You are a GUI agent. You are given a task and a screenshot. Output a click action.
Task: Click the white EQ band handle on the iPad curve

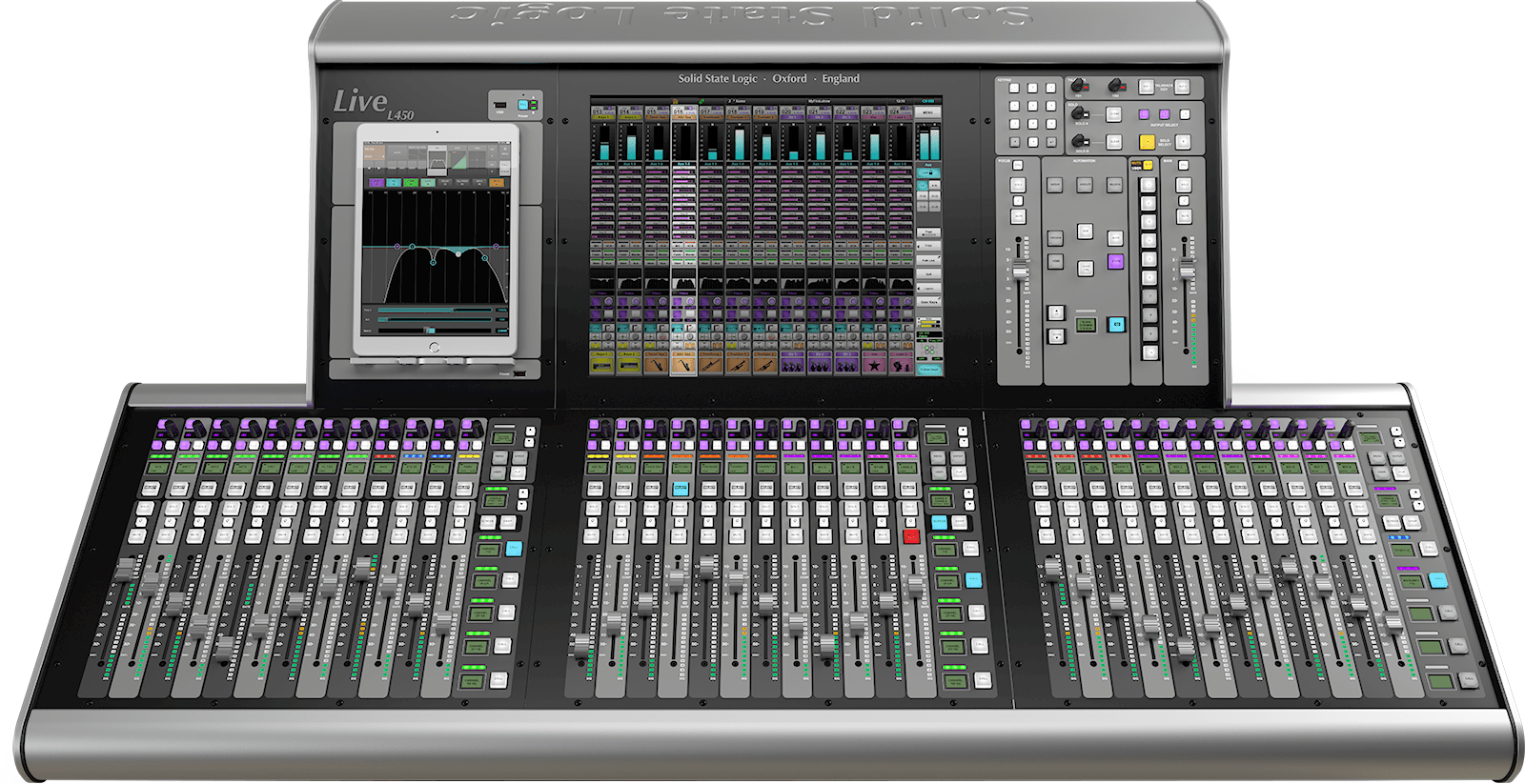pos(457,254)
